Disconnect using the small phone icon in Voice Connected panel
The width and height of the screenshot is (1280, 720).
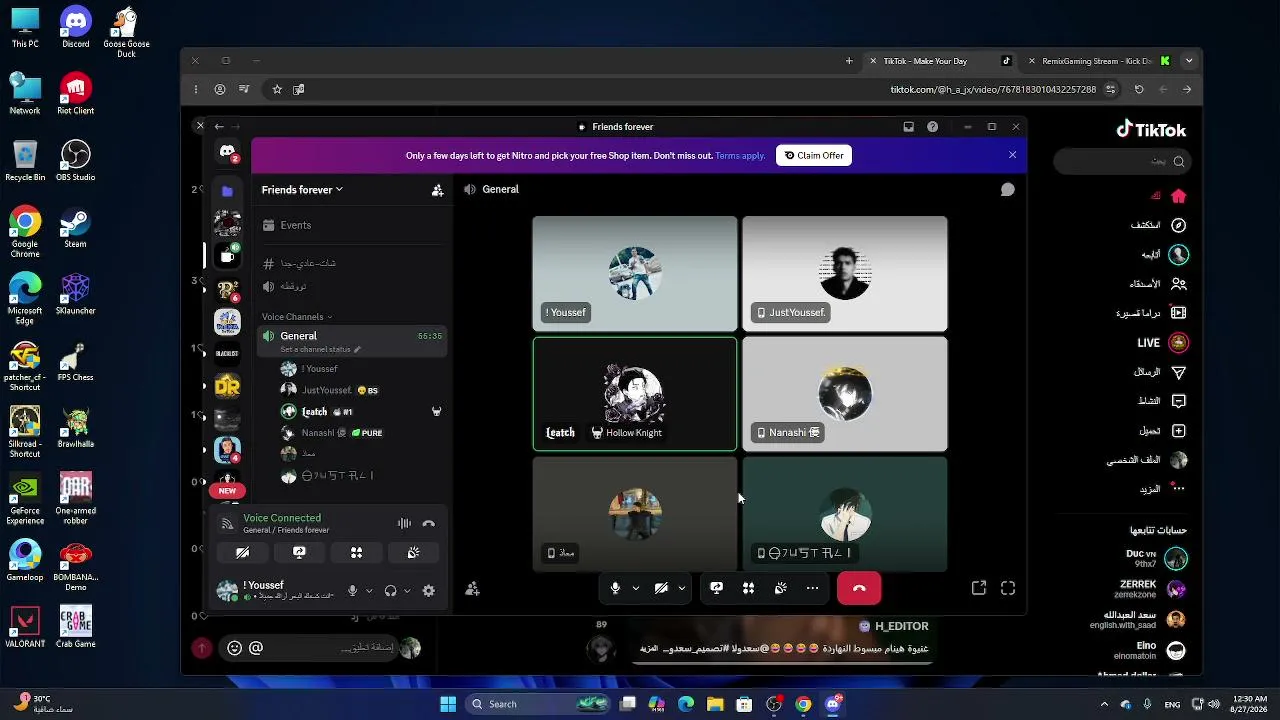[x=429, y=524]
